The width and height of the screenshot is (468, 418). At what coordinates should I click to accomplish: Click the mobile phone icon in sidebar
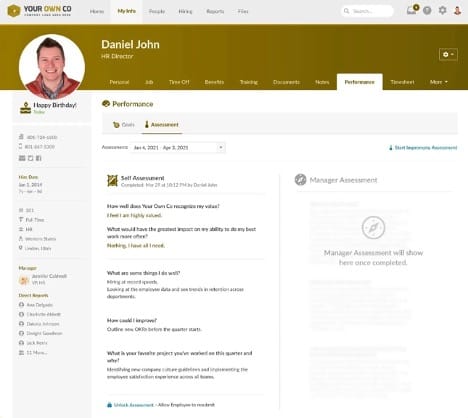pos(21,146)
